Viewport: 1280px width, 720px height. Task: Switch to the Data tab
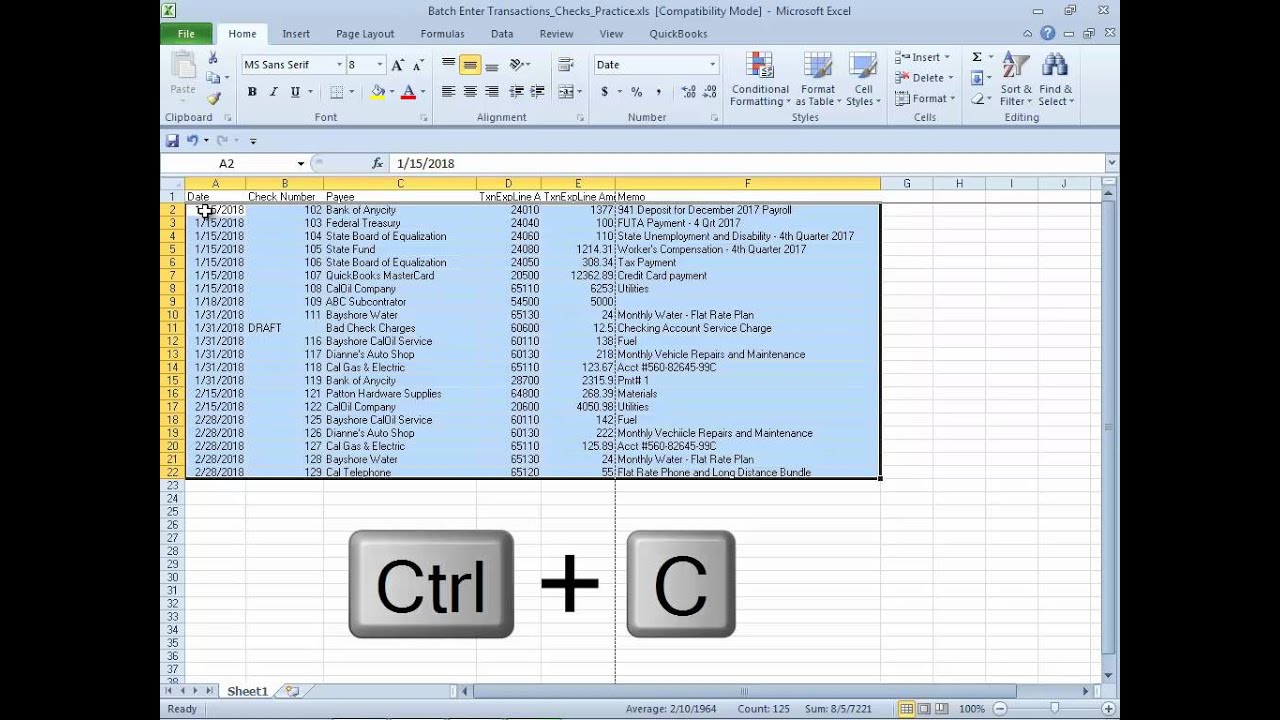pos(502,34)
